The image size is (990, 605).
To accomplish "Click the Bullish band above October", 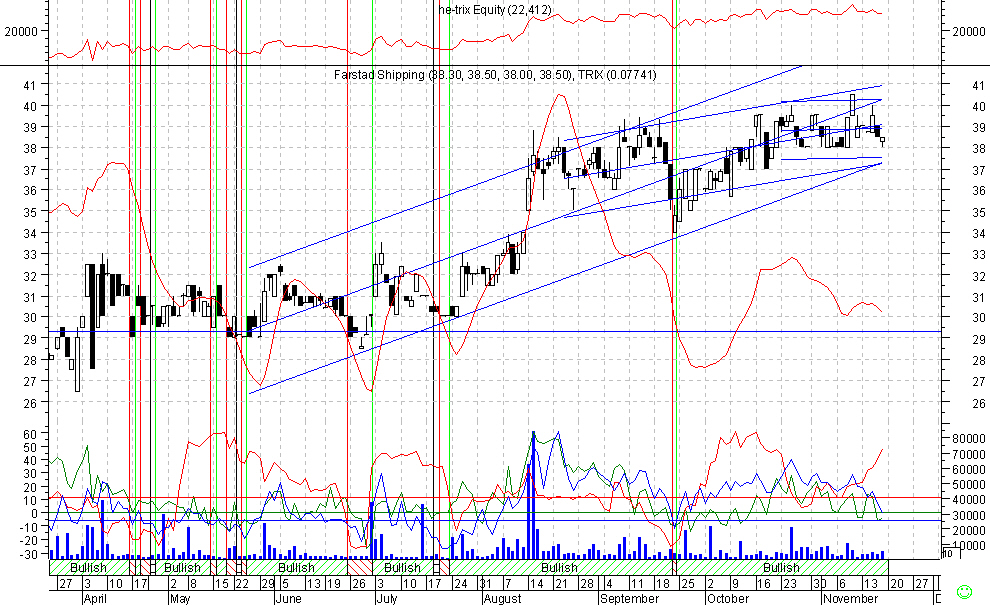I will (x=781, y=567).
